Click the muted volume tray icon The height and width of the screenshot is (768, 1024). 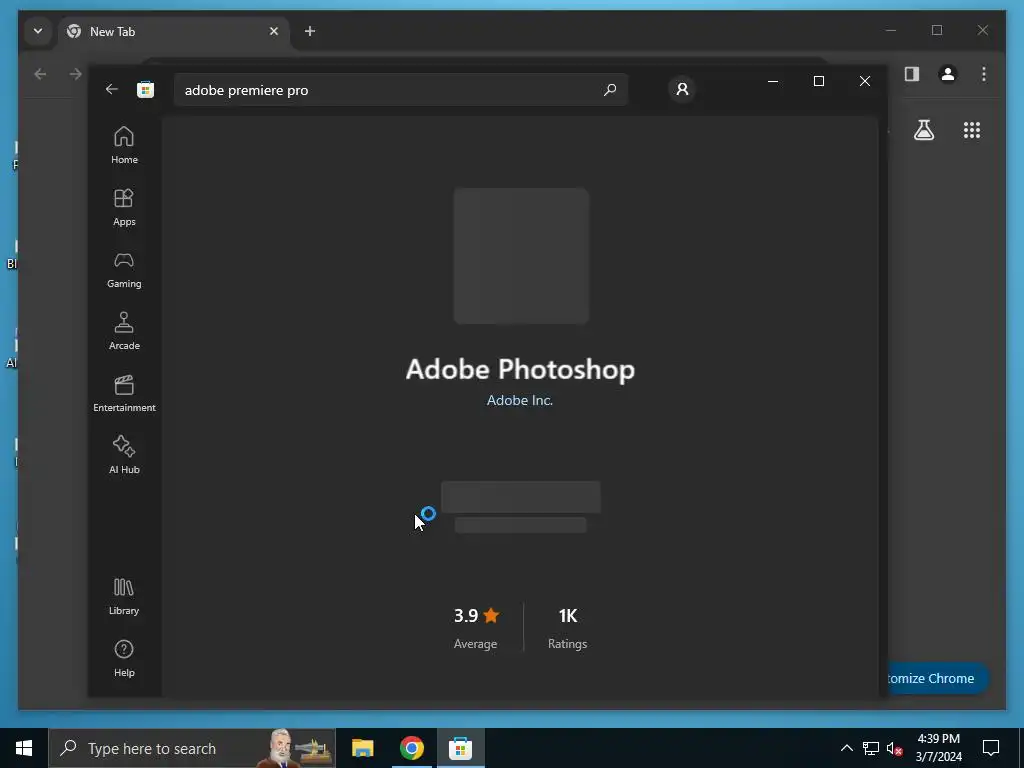pos(895,748)
